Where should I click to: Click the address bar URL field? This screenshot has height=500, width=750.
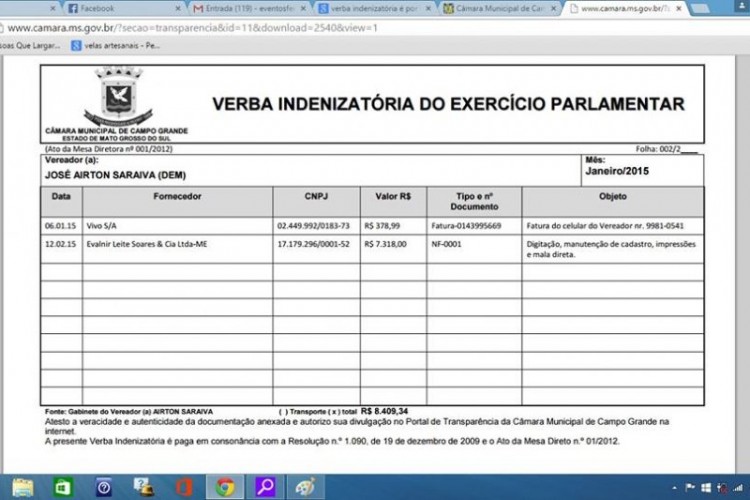pyautogui.click(x=375, y=28)
